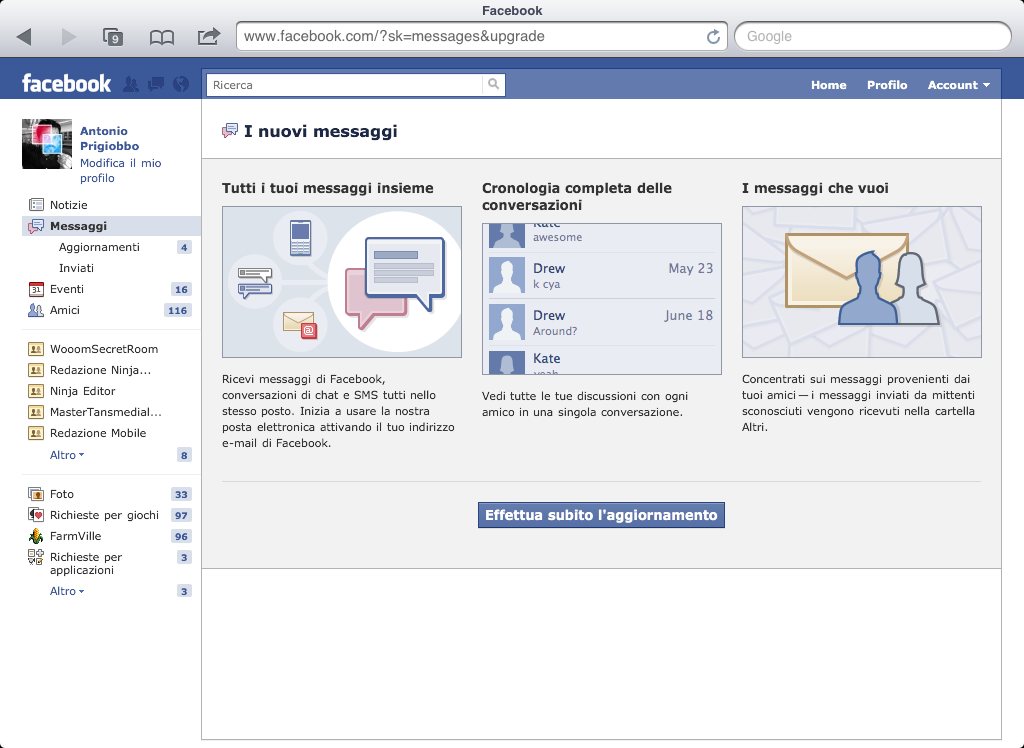Open FarmVille in the left sidebar
The height and width of the screenshot is (748, 1024).
pyautogui.click(x=75, y=536)
